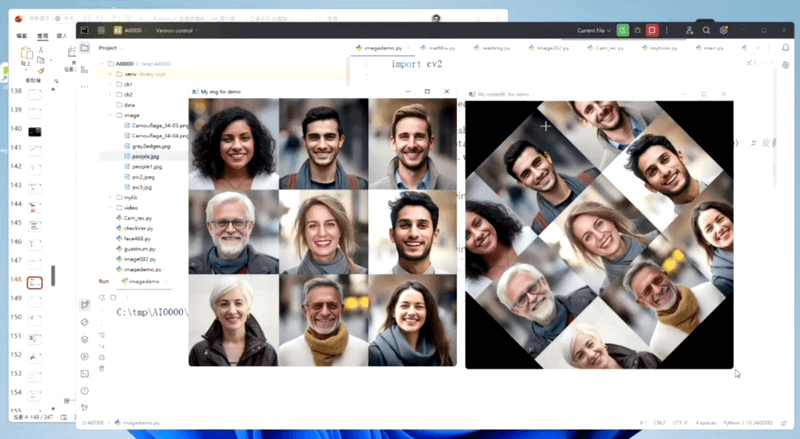
Task: Click the Debug bug icon in toolbar
Action: coord(639,31)
